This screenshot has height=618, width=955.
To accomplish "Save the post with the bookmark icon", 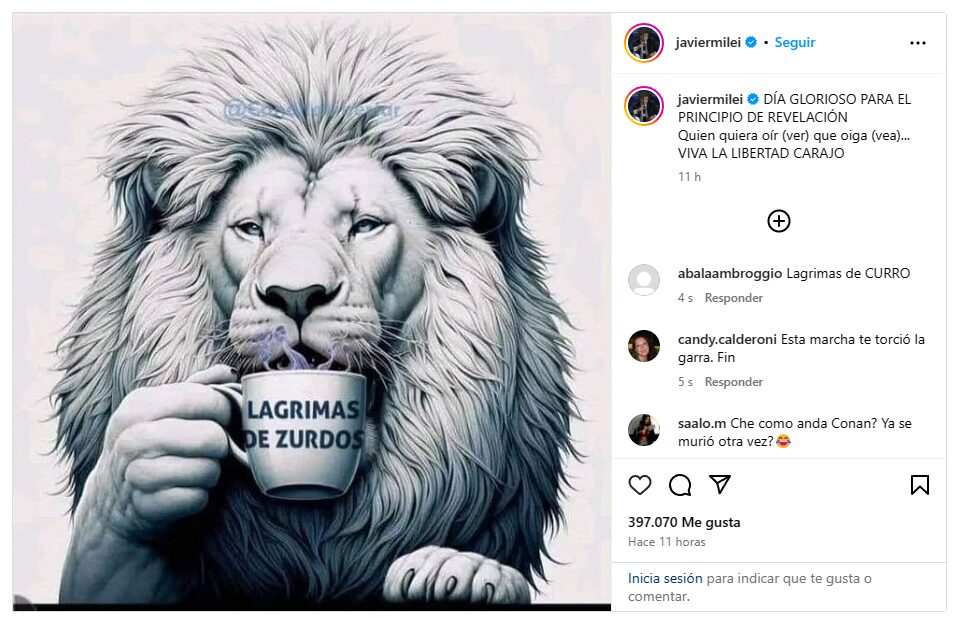I will point(920,485).
